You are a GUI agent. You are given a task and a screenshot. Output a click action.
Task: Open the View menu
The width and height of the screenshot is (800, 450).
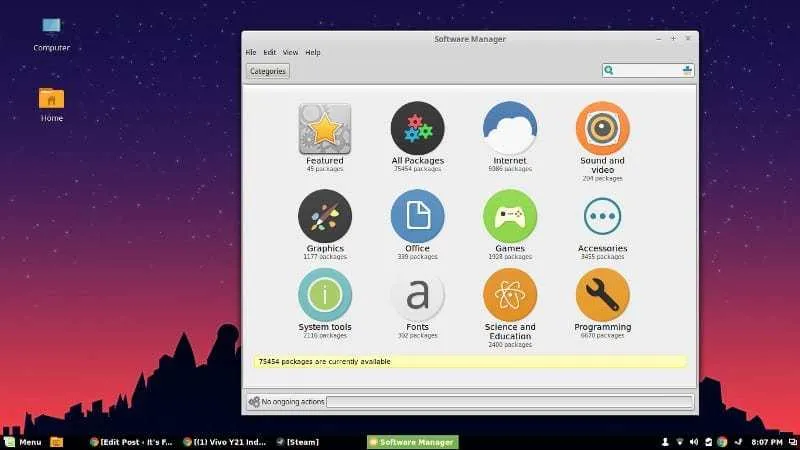290,52
